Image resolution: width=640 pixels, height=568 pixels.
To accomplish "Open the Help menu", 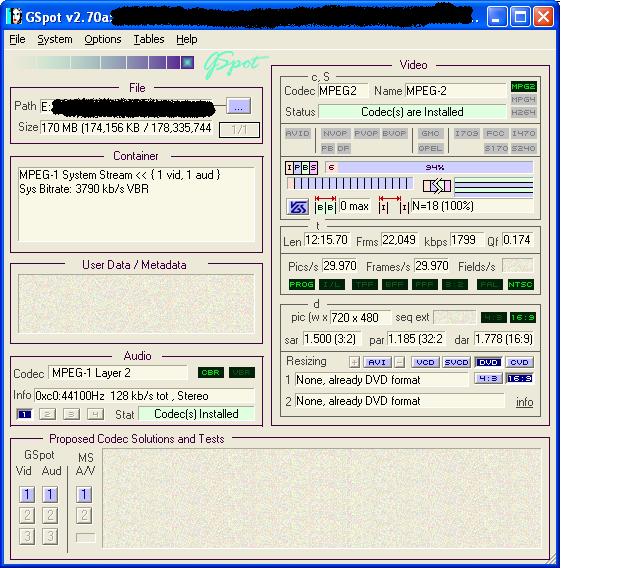I will click(187, 39).
